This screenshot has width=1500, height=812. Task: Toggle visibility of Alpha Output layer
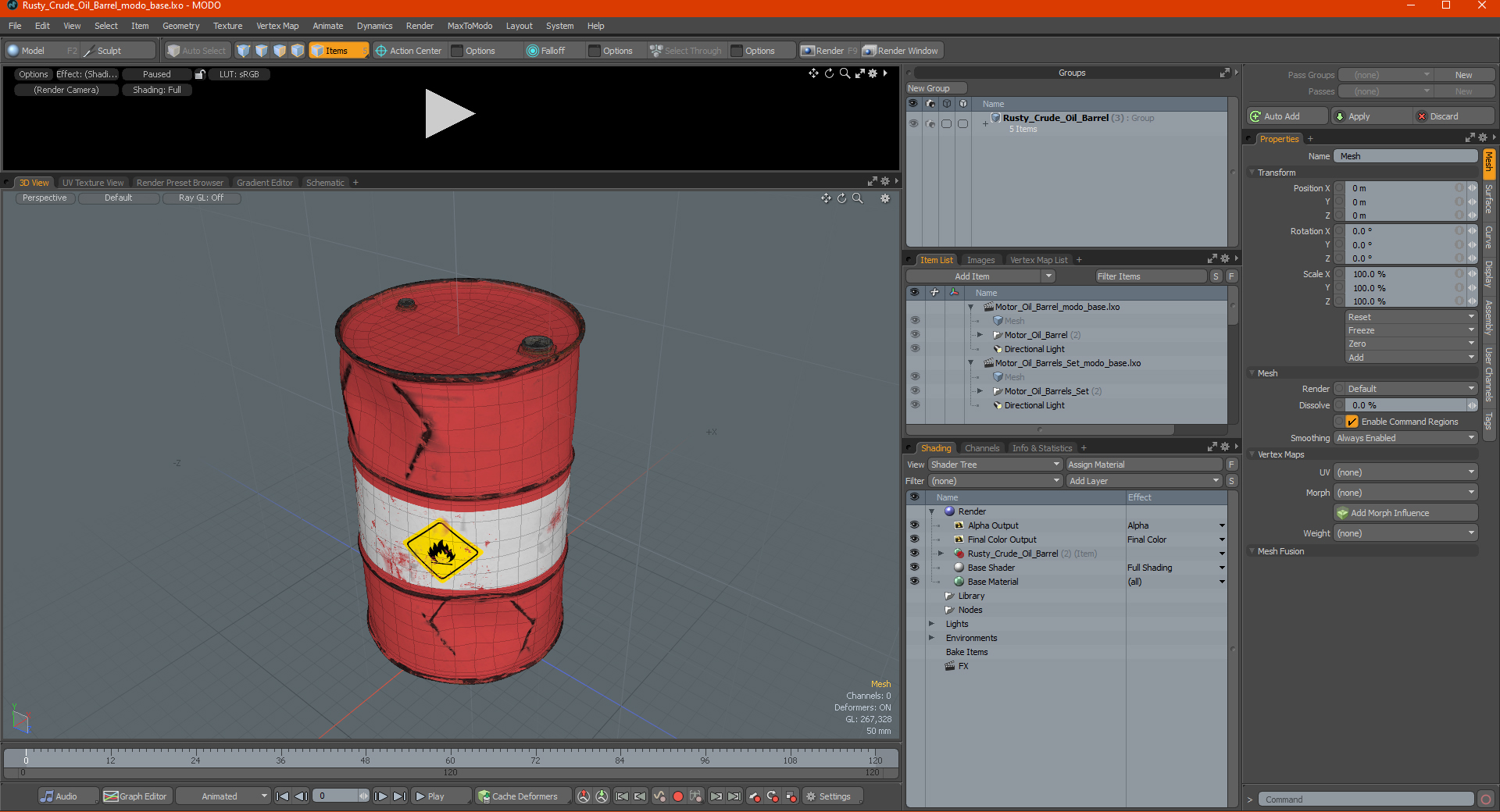914,525
